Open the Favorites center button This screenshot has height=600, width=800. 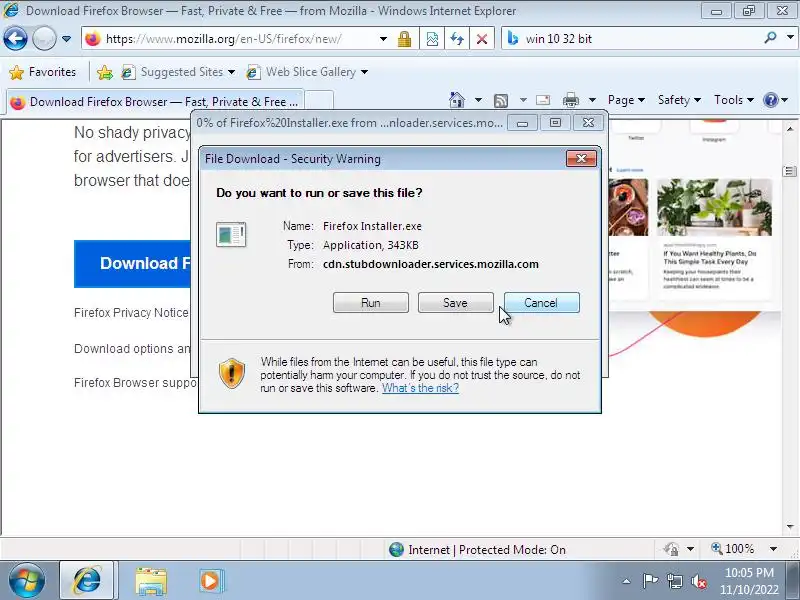(x=43, y=72)
